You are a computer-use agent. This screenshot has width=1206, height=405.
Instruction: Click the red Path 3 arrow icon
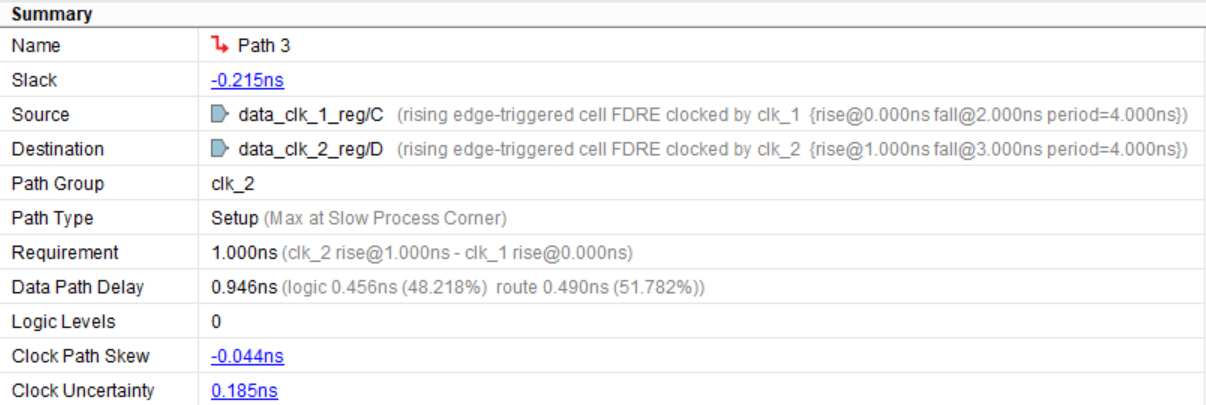click(220, 45)
